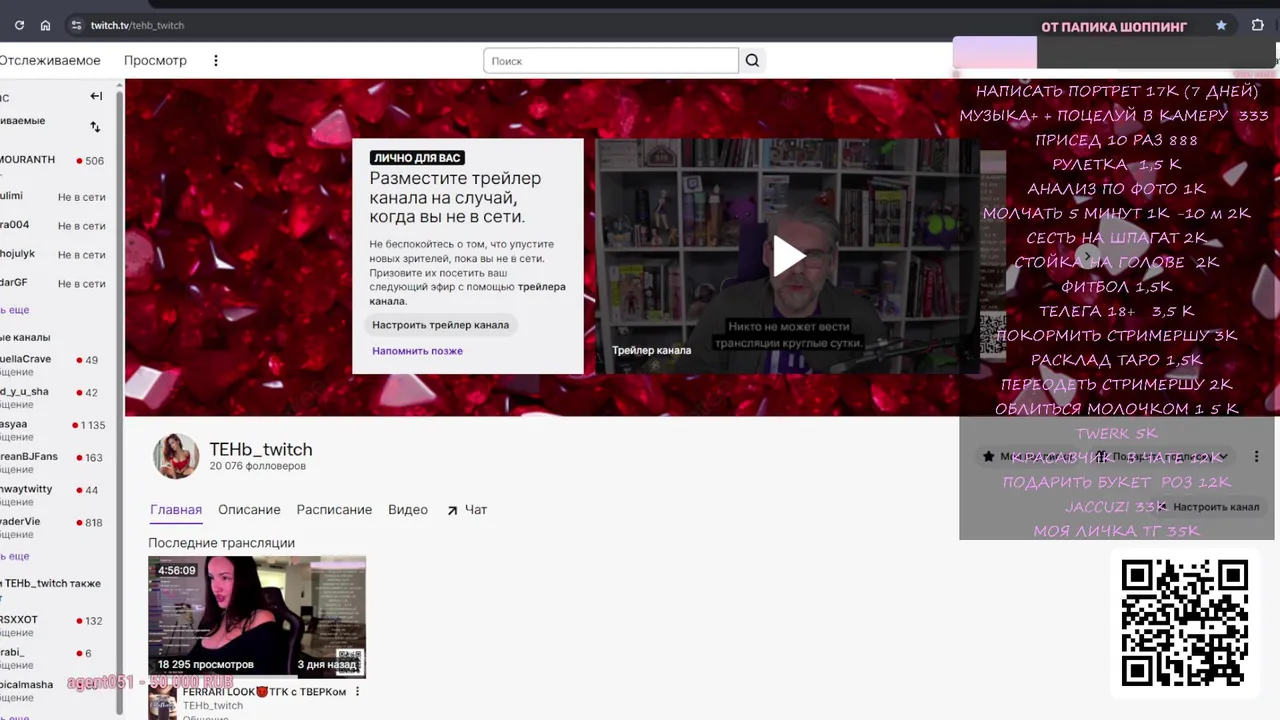Choose Напомнить позже link

point(417,351)
